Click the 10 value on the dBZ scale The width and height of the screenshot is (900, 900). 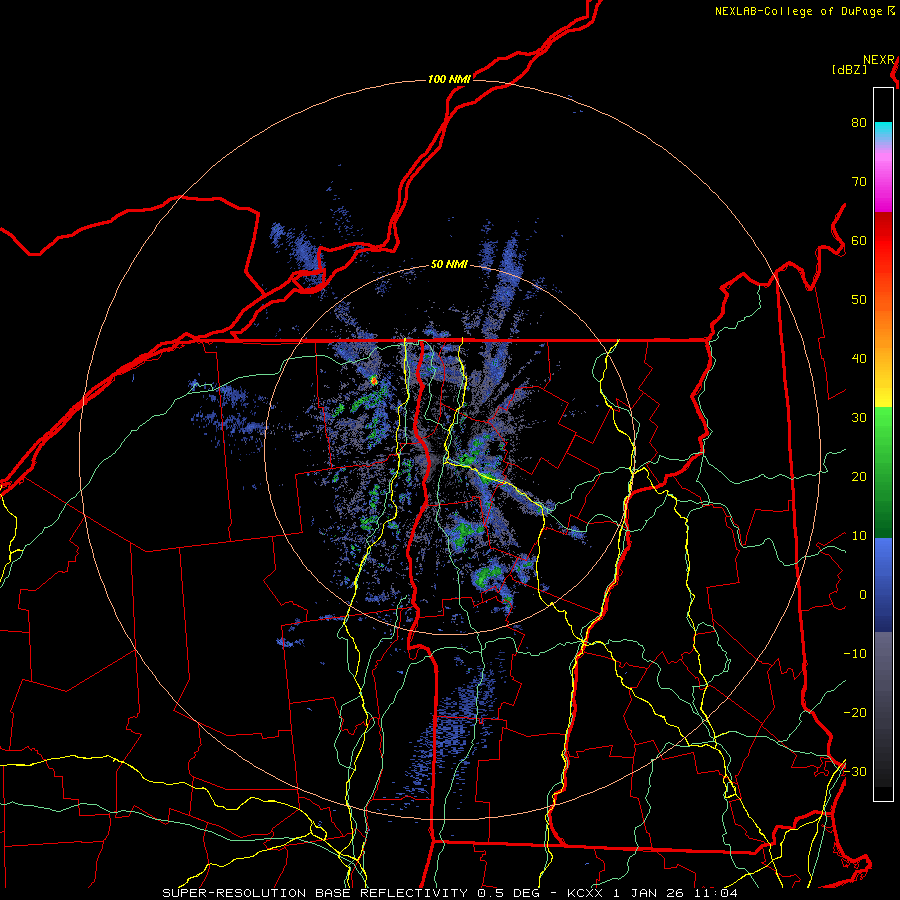click(859, 536)
